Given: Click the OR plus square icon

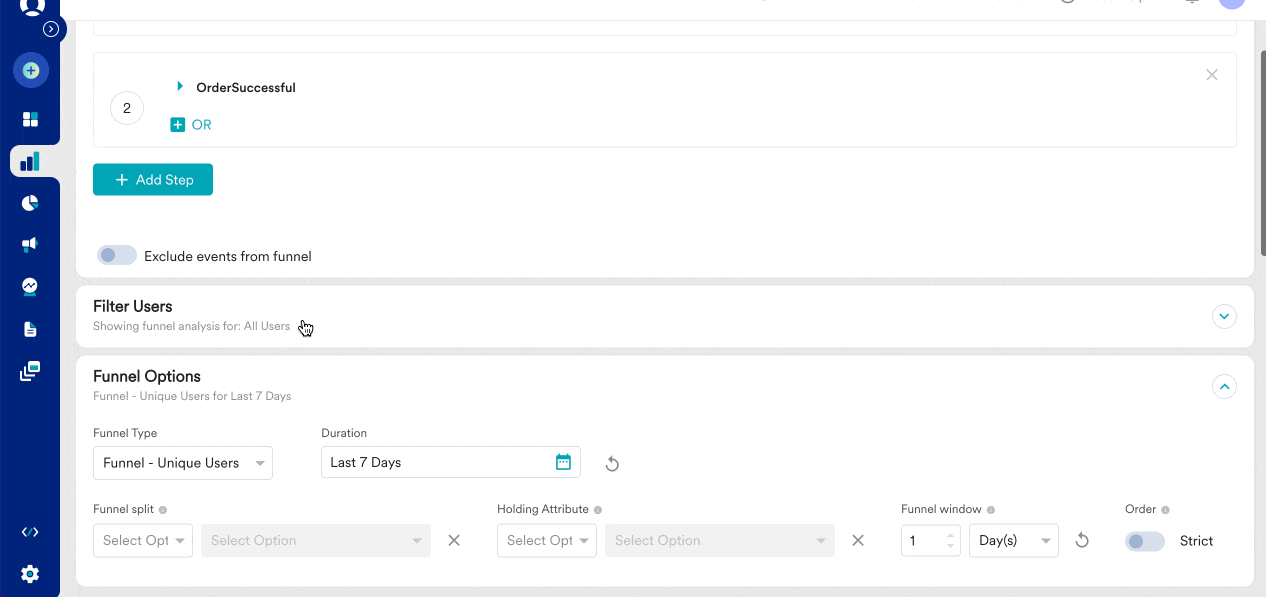Looking at the screenshot, I should [x=178, y=125].
